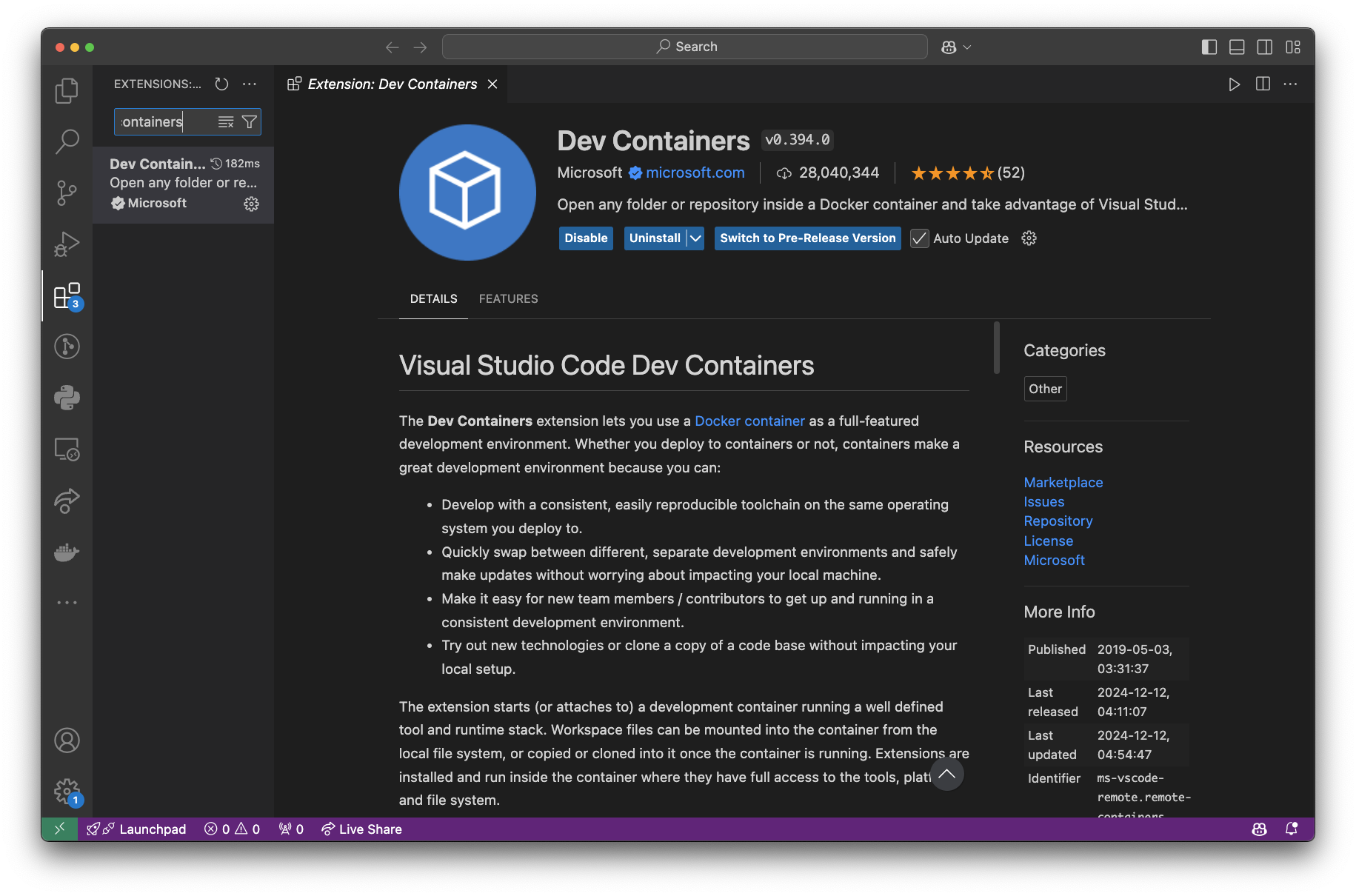
Task: Open extension settings gear next to Auto Update
Action: coord(1029,238)
